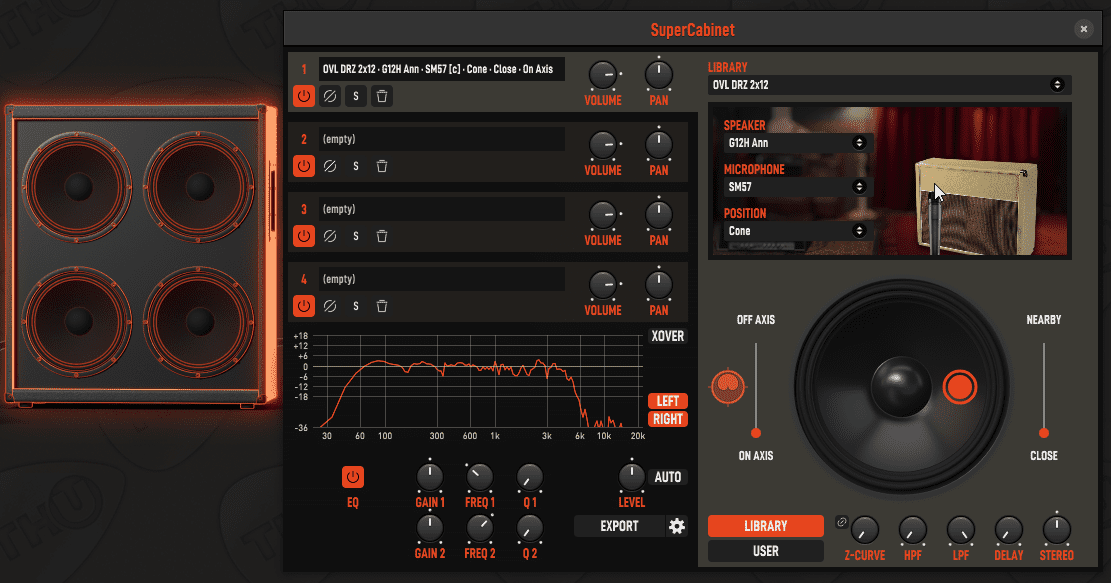Click the link icon beside Z-CURVE
The width and height of the screenshot is (1111, 583).
[842, 522]
